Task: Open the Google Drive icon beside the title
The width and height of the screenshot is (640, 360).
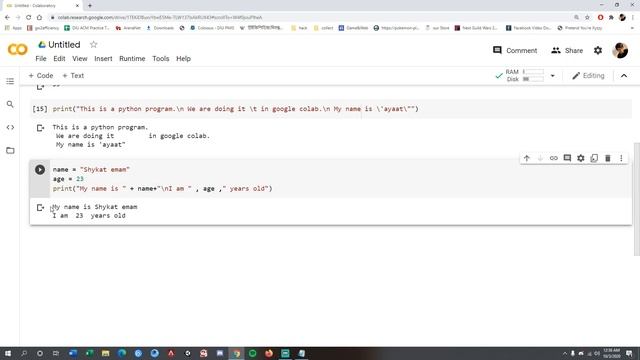Action: coord(42,44)
